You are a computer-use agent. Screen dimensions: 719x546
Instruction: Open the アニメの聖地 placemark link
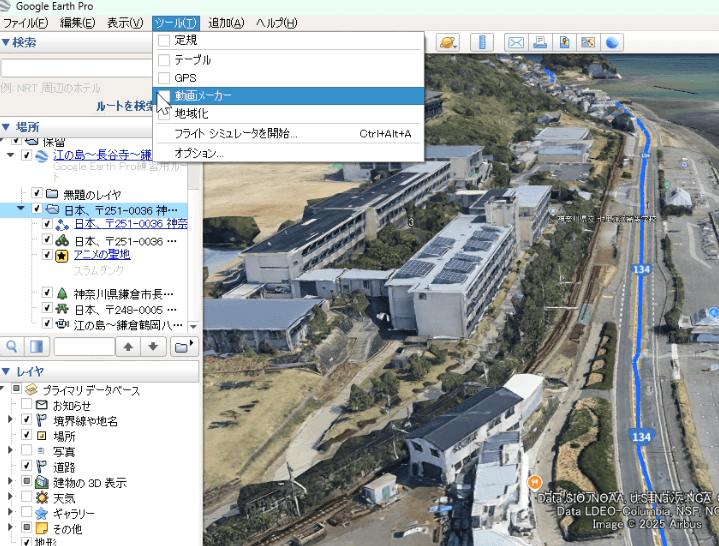tap(102, 256)
